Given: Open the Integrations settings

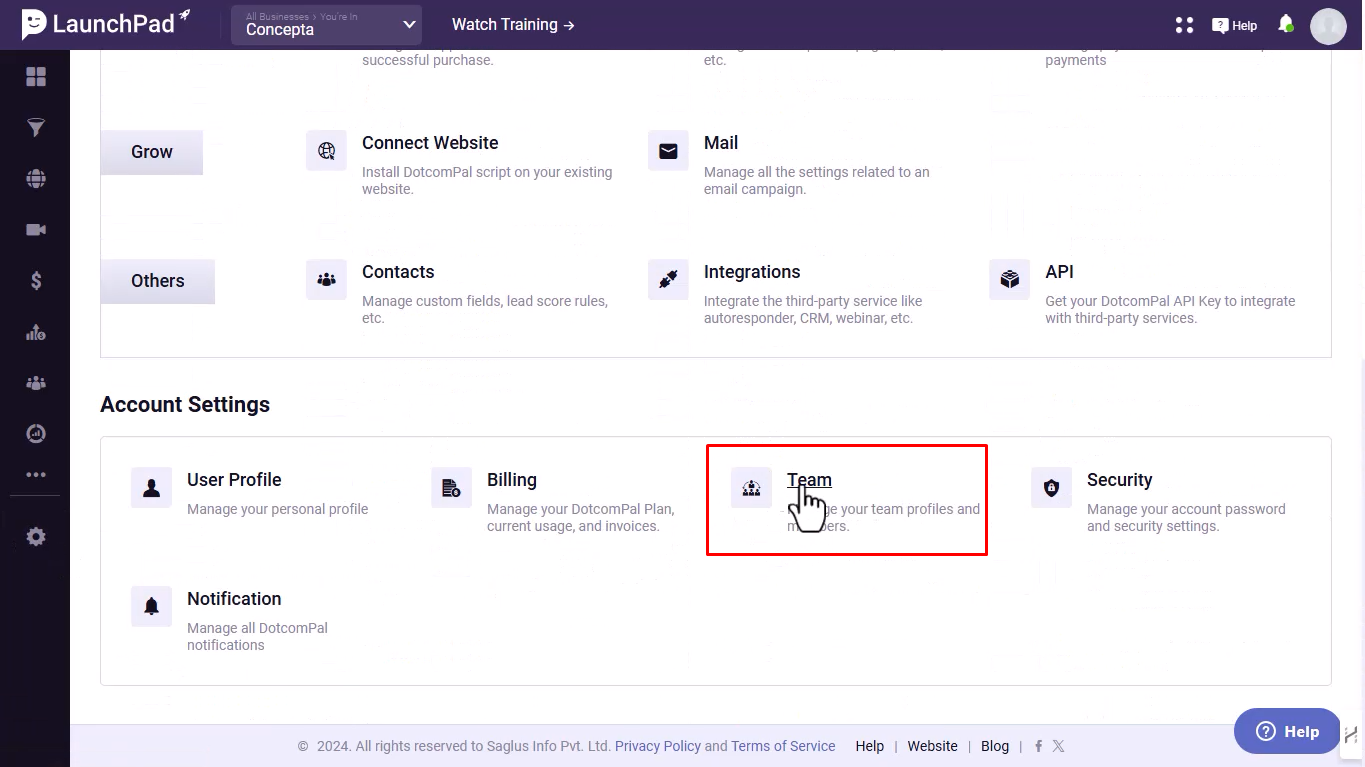Looking at the screenshot, I should pos(752,272).
